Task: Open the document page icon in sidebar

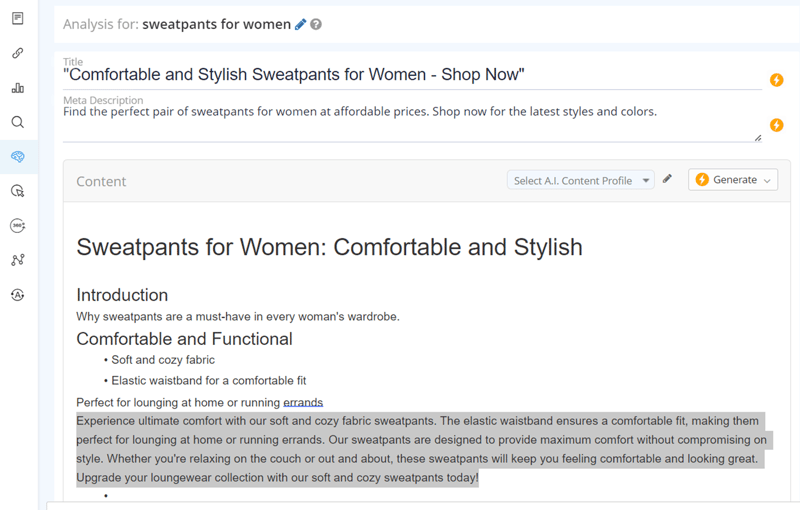Action: 17,19
